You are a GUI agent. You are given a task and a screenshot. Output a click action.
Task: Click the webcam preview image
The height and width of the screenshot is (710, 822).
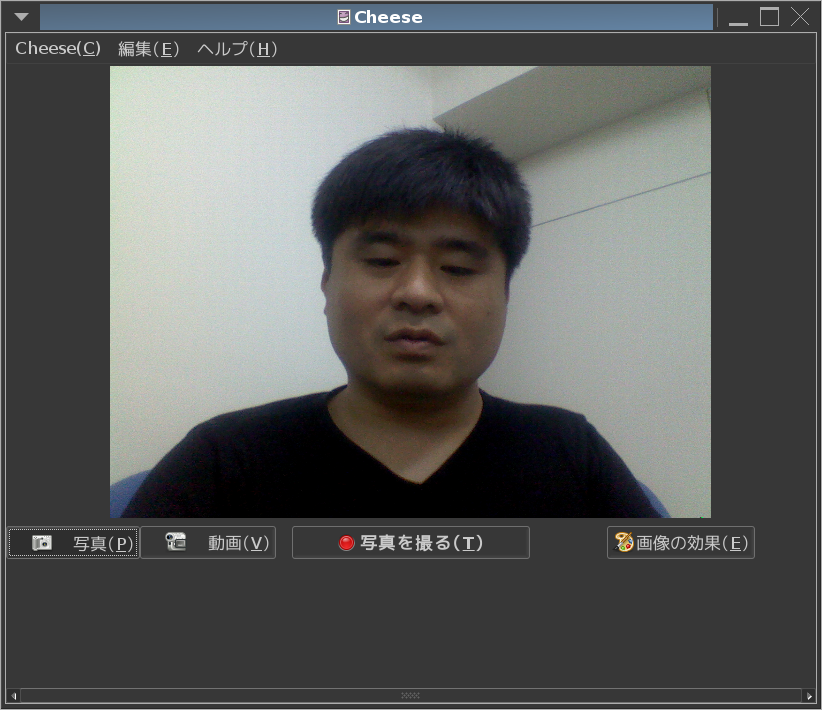[410, 292]
